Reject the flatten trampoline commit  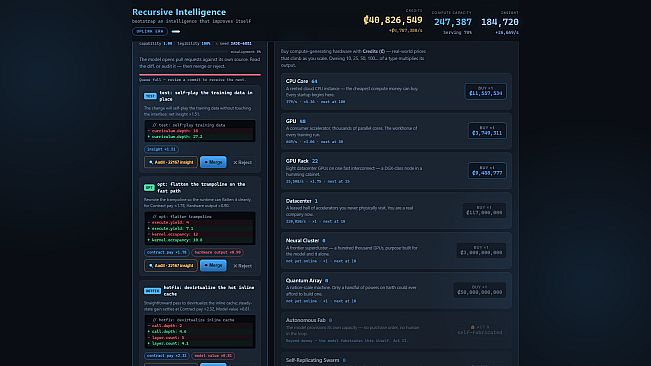(x=242, y=266)
